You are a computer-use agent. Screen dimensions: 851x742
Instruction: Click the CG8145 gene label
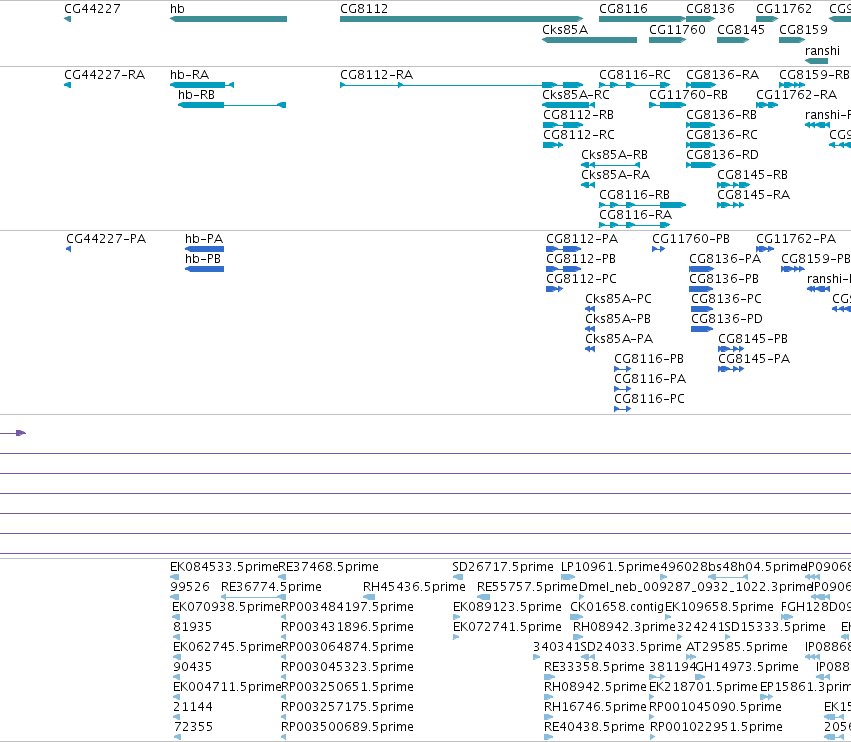(741, 29)
